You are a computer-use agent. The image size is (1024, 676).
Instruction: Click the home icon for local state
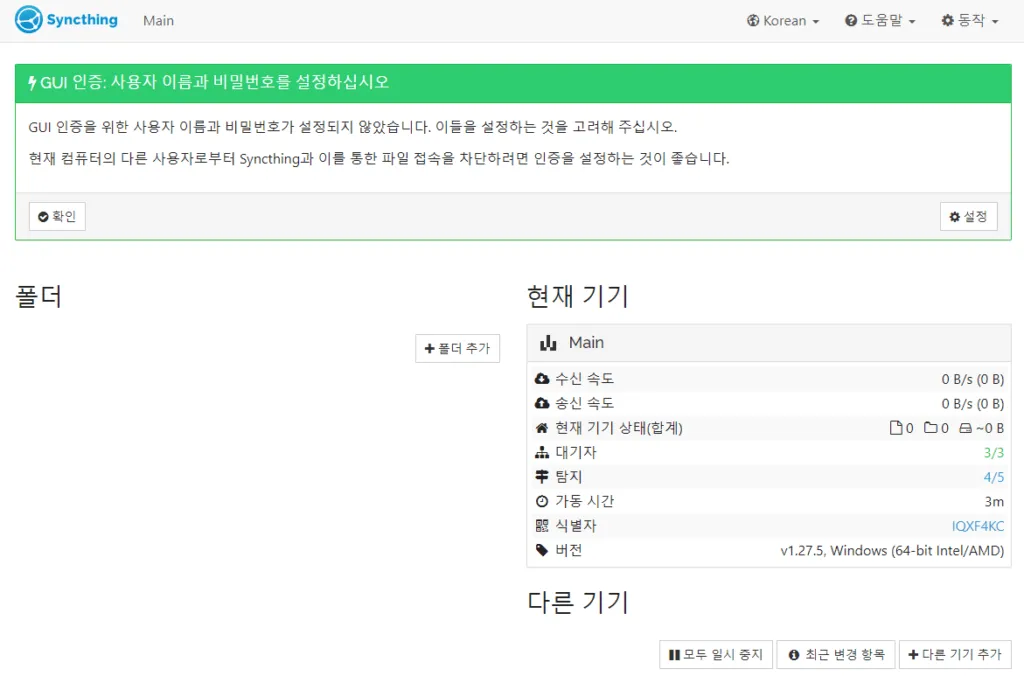point(542,428)
